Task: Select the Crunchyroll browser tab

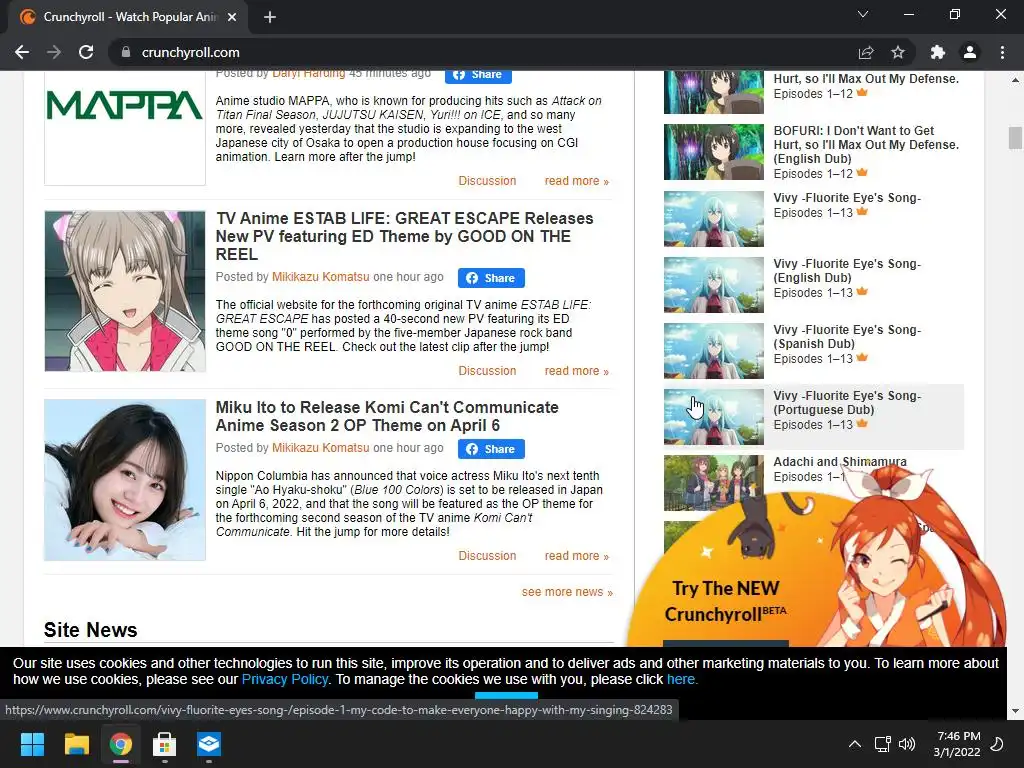Action: tap(128, 17)
